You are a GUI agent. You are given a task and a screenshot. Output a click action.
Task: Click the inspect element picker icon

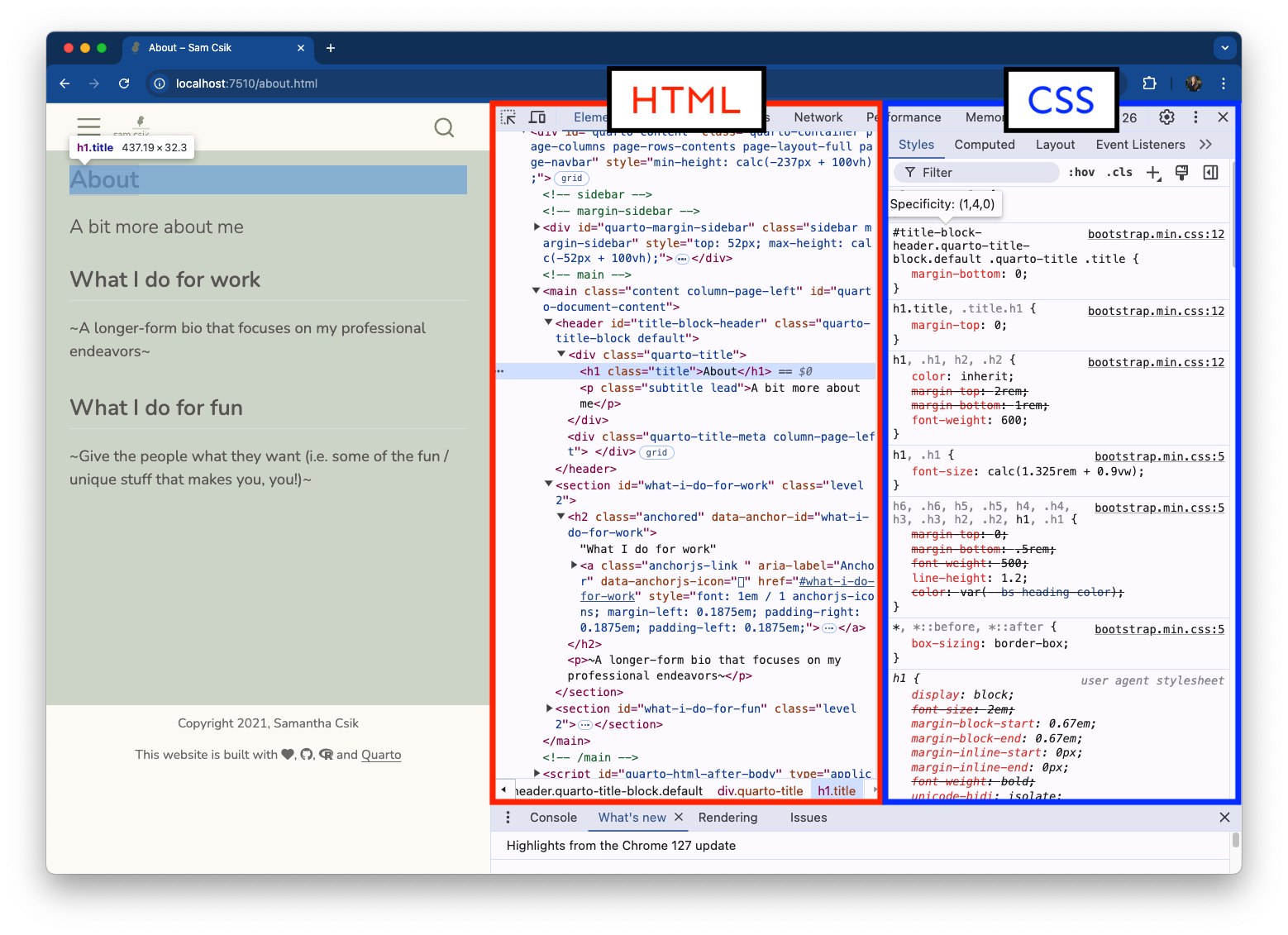click(x=508, y=117)
